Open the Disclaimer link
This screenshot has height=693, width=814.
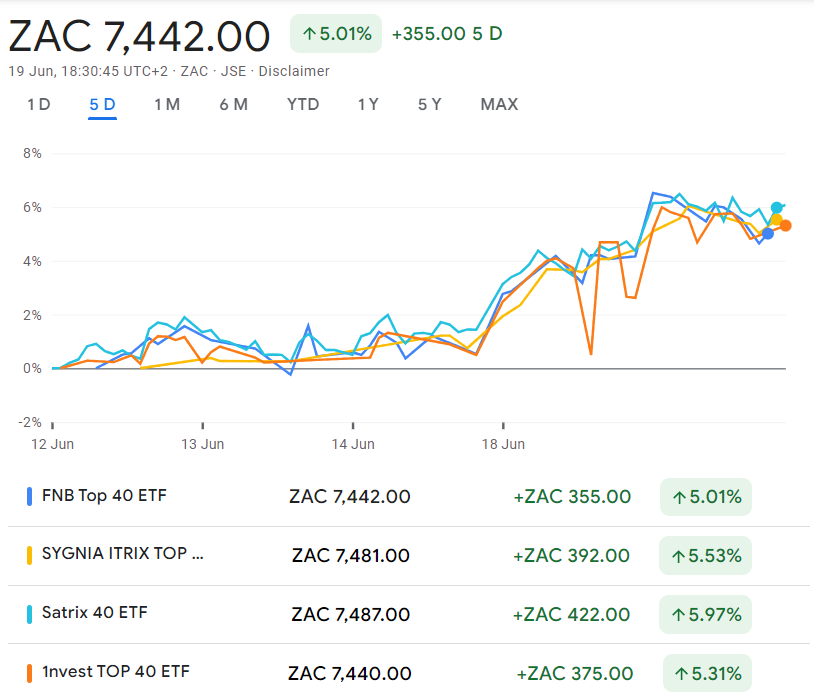pos(294,71)
